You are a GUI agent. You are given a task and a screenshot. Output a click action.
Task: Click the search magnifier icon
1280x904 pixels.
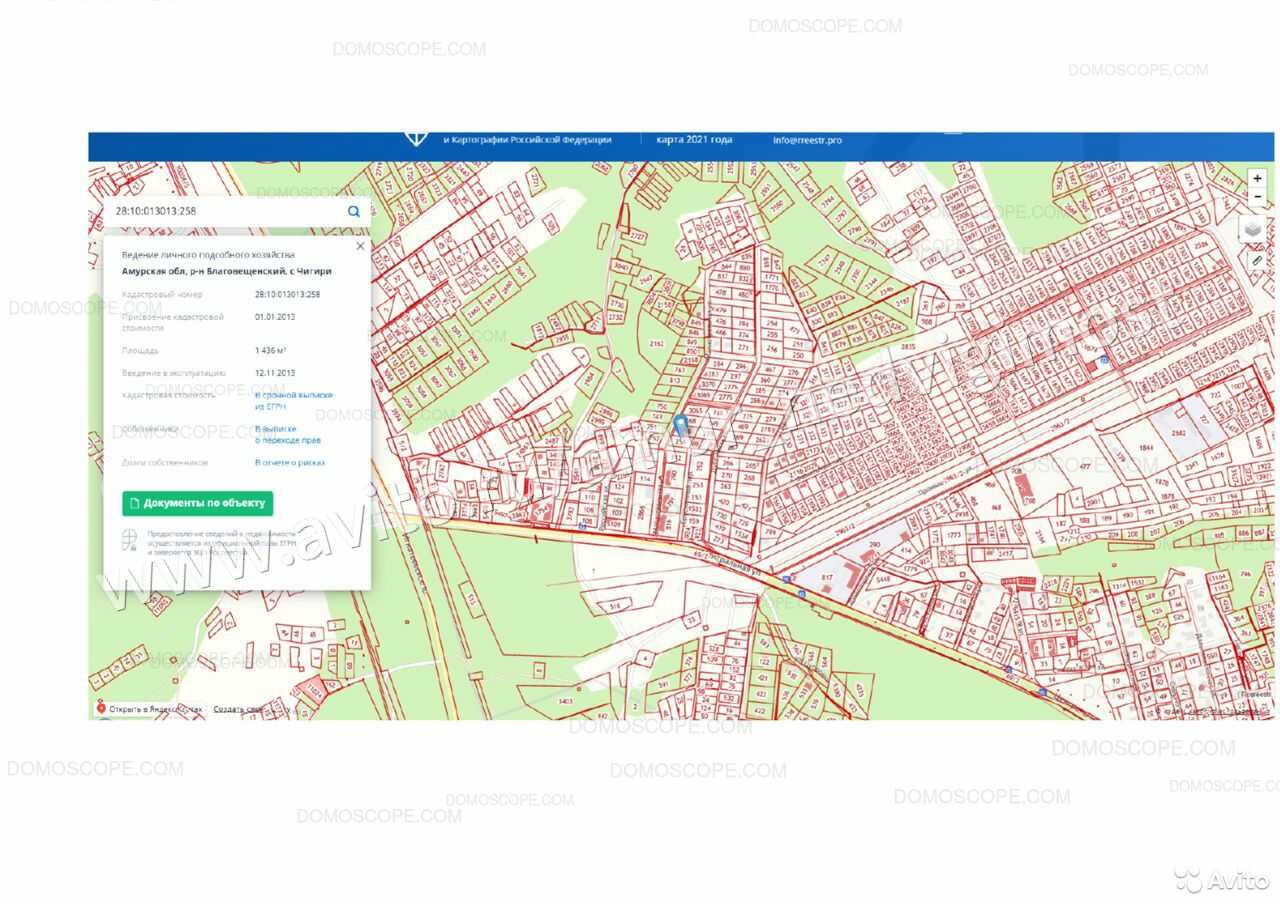354,212
